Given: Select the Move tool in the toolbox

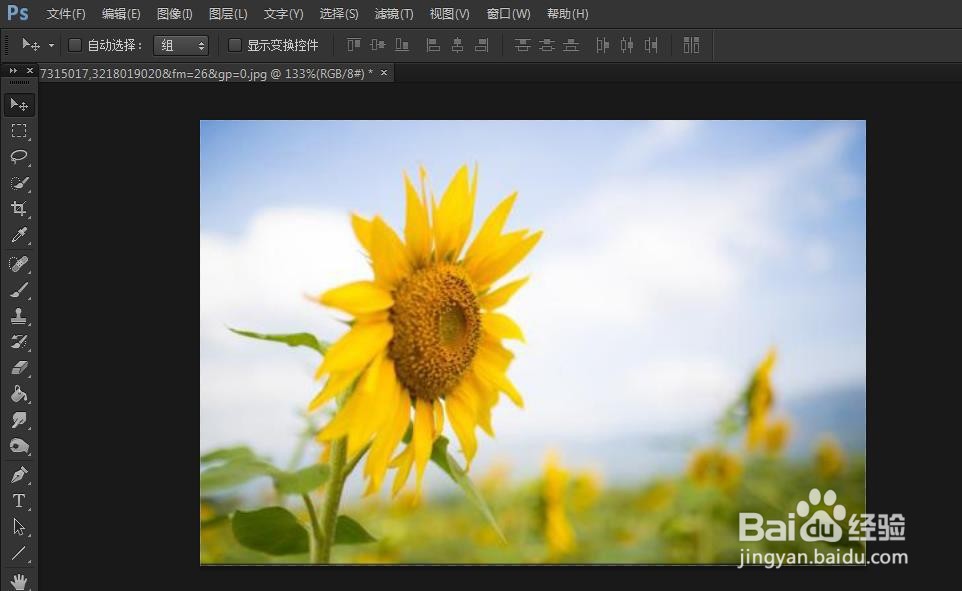Looking at the screenshot, I should tap(19, 105).
